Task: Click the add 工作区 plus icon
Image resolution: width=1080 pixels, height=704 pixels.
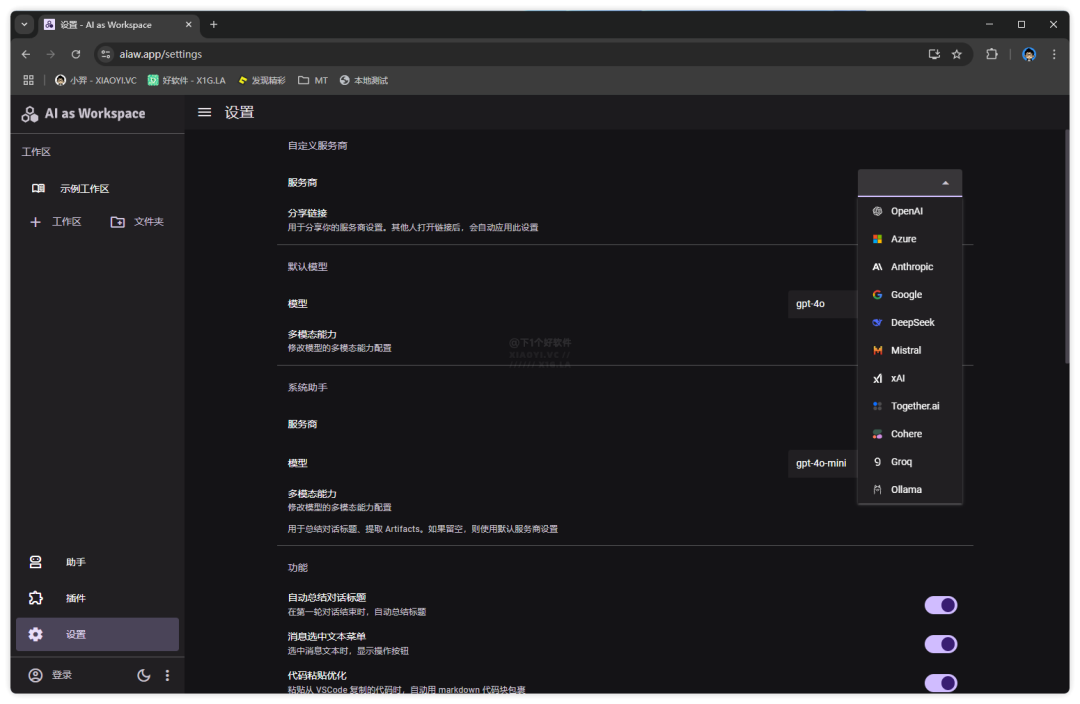Action: [36, 222]
